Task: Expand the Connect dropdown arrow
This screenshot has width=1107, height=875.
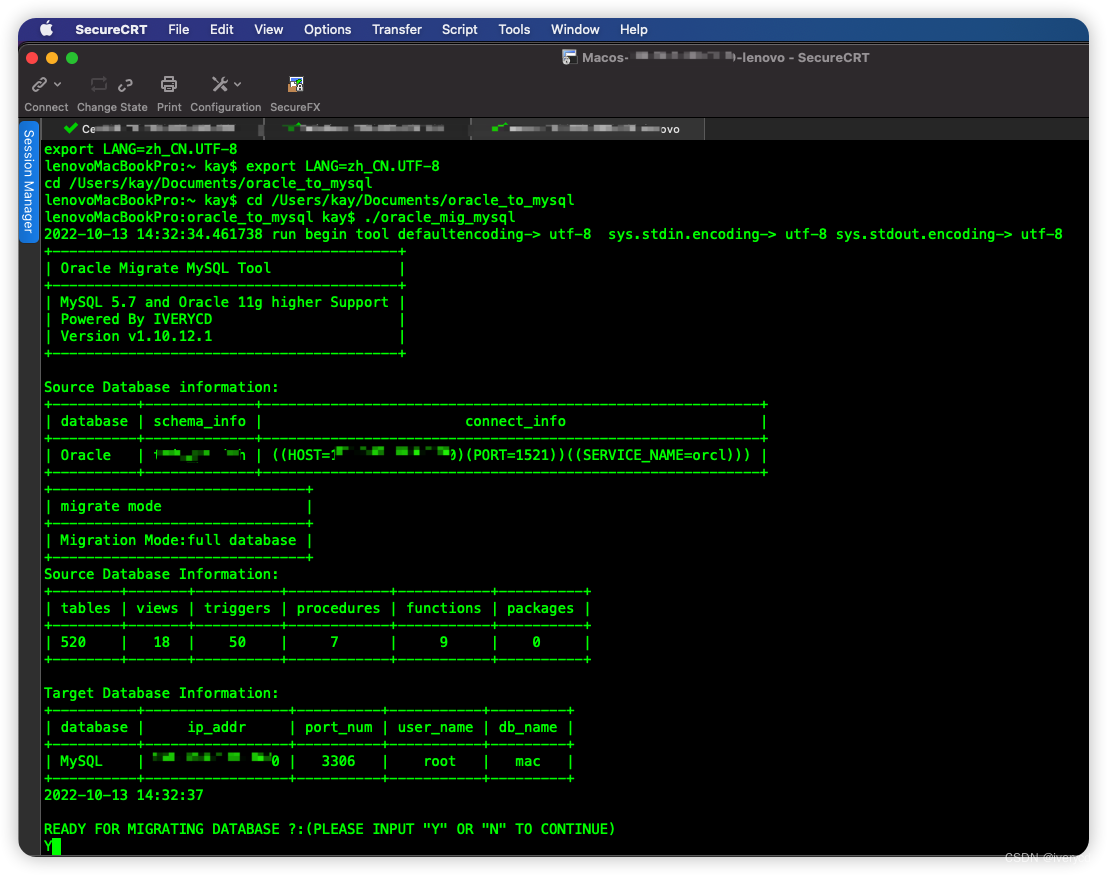Action: click(58, 84)
